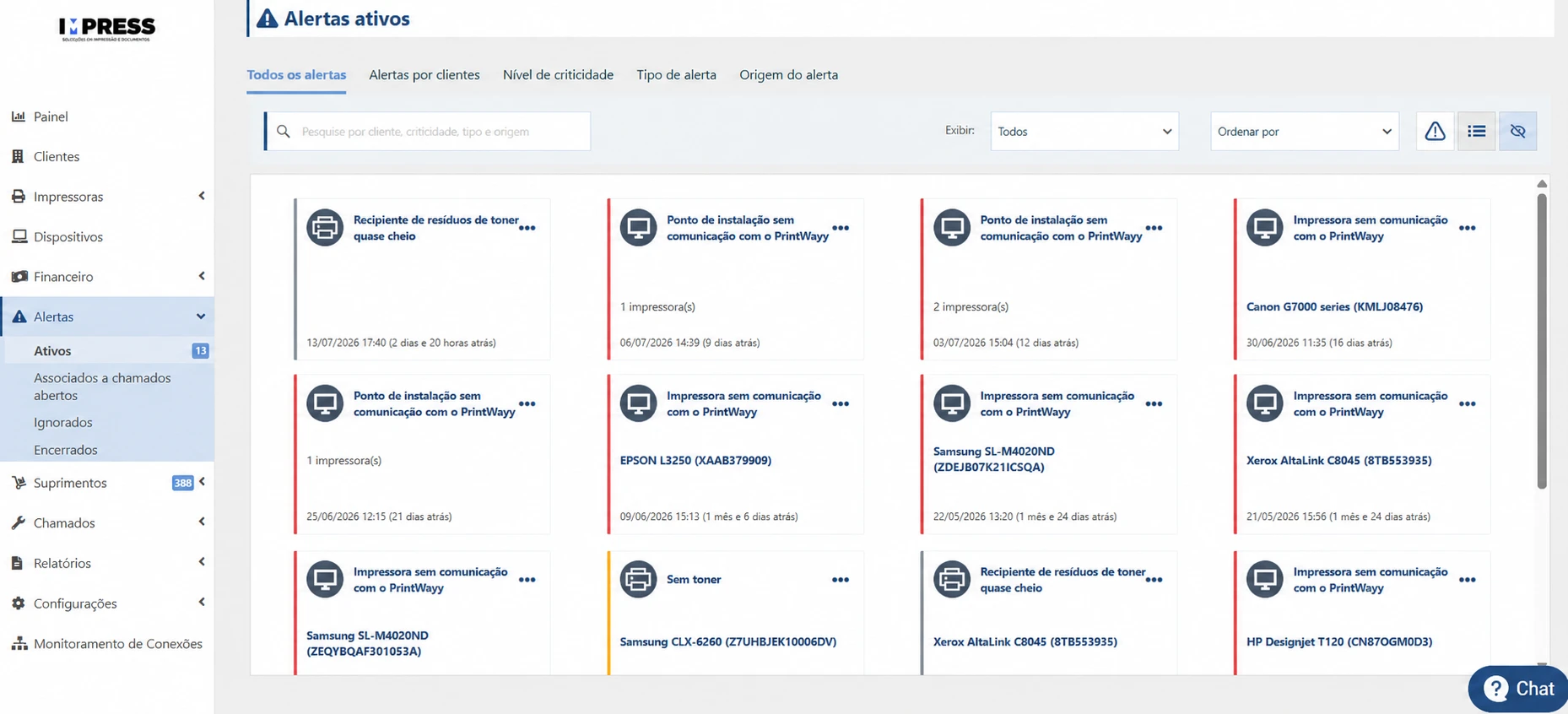Click monitor icon on EPSON L3250 card
Viewport: 1568px width, 714px height.
click(638, 403)
